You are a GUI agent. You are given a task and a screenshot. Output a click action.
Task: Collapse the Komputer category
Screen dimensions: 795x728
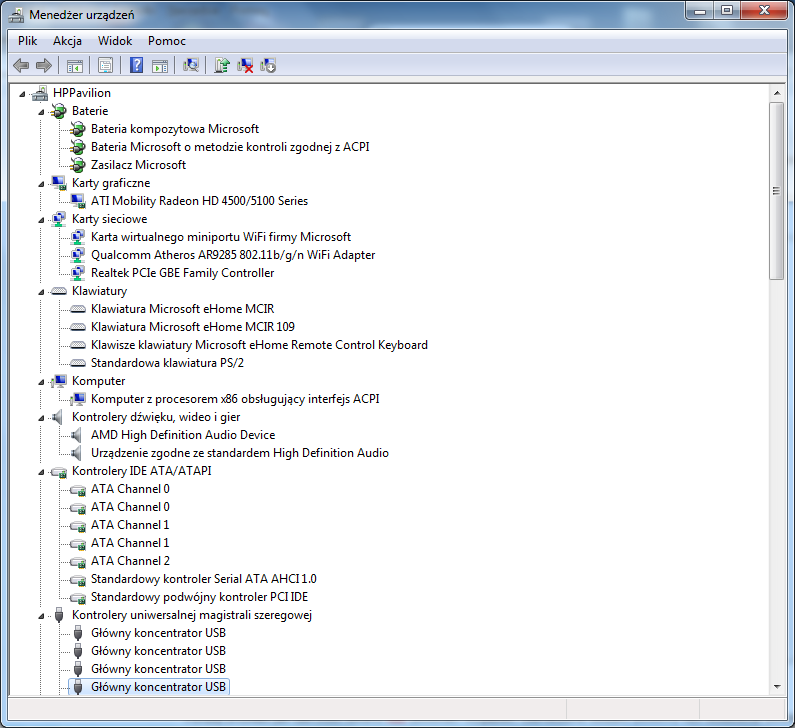(42, 382)
